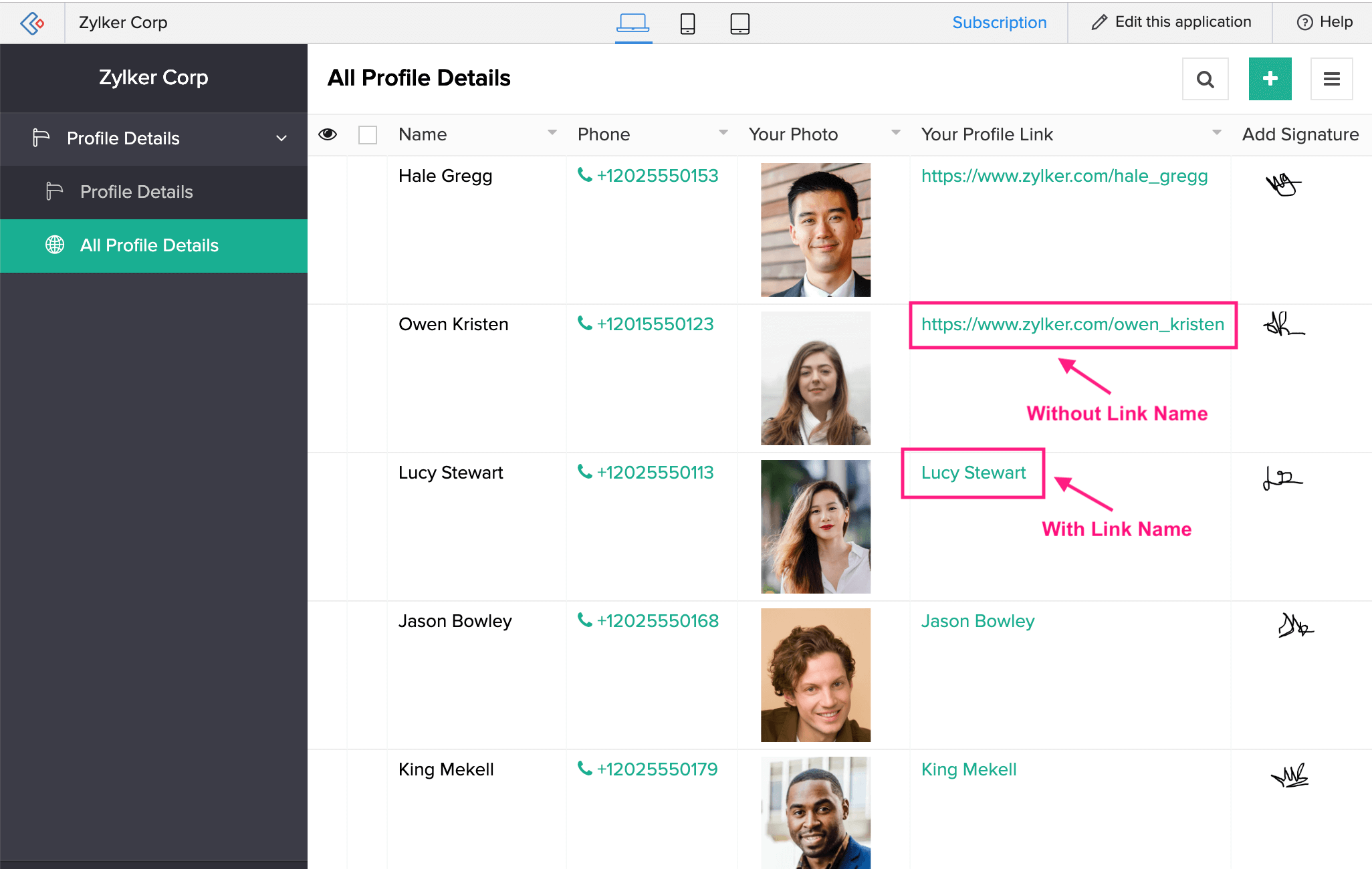1372x869 pixels.
Task: Open the hamburger menu icon
Action: point(1331,80)
